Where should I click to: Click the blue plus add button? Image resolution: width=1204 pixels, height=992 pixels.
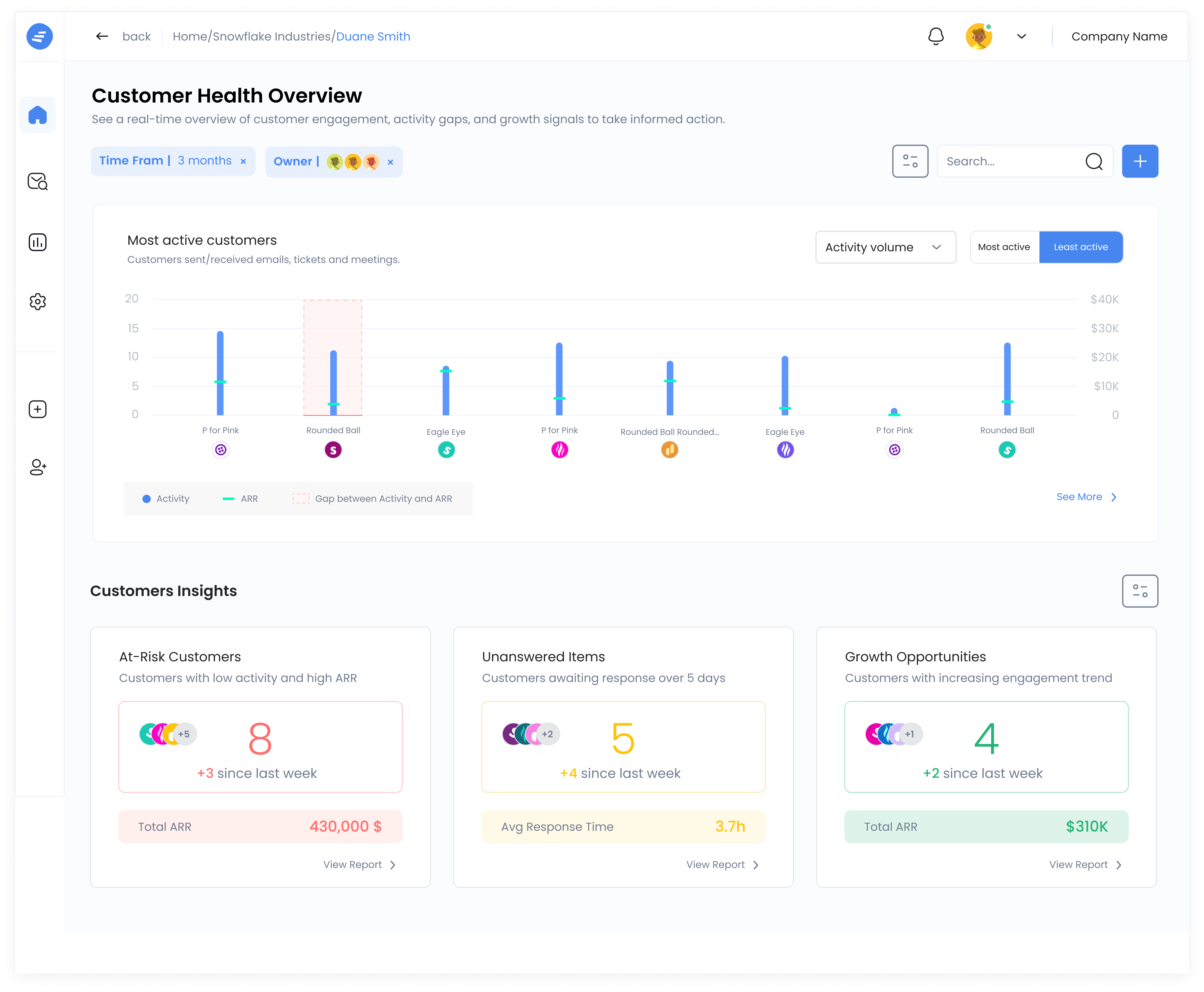point(1140,161)
